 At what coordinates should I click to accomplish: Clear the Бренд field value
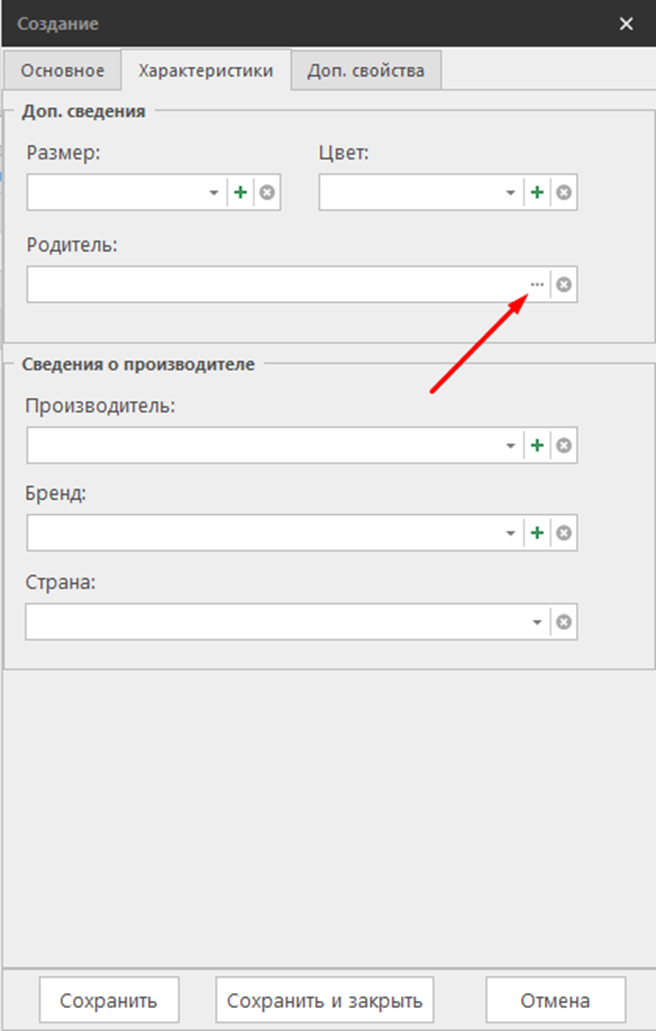pyautogui.click(x=564, y=533)
